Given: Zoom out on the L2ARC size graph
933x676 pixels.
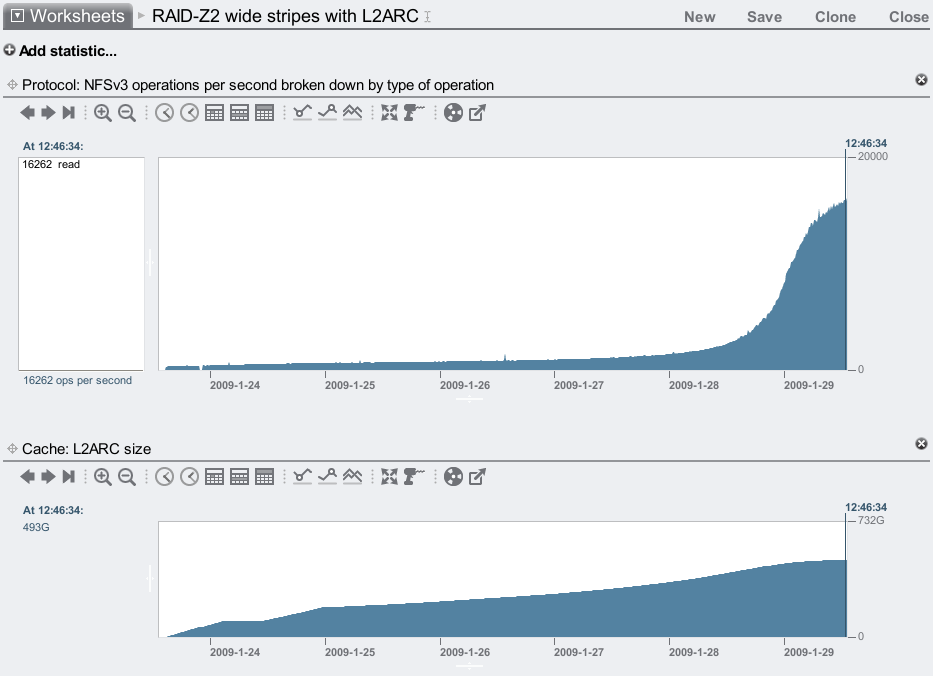Looking at the screenshot, I should [127, 477].
